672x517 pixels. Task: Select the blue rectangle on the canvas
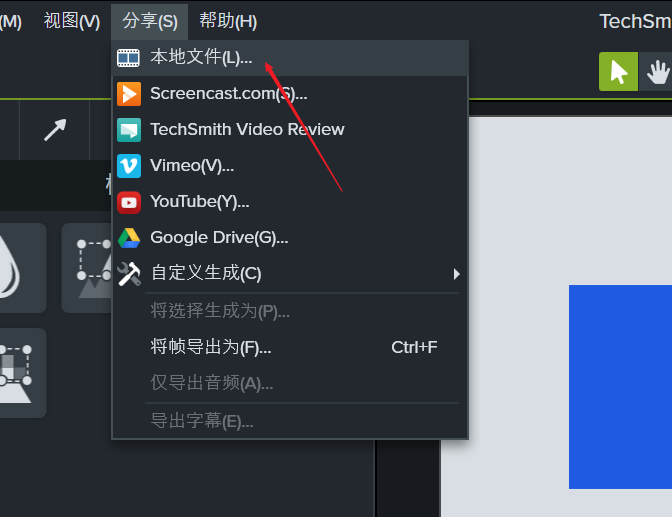point(620,386)
